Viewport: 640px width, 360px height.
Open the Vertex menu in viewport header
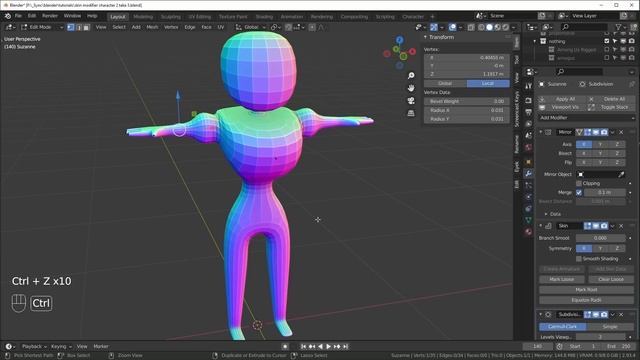pyautogui.click(x=171, y=27)
